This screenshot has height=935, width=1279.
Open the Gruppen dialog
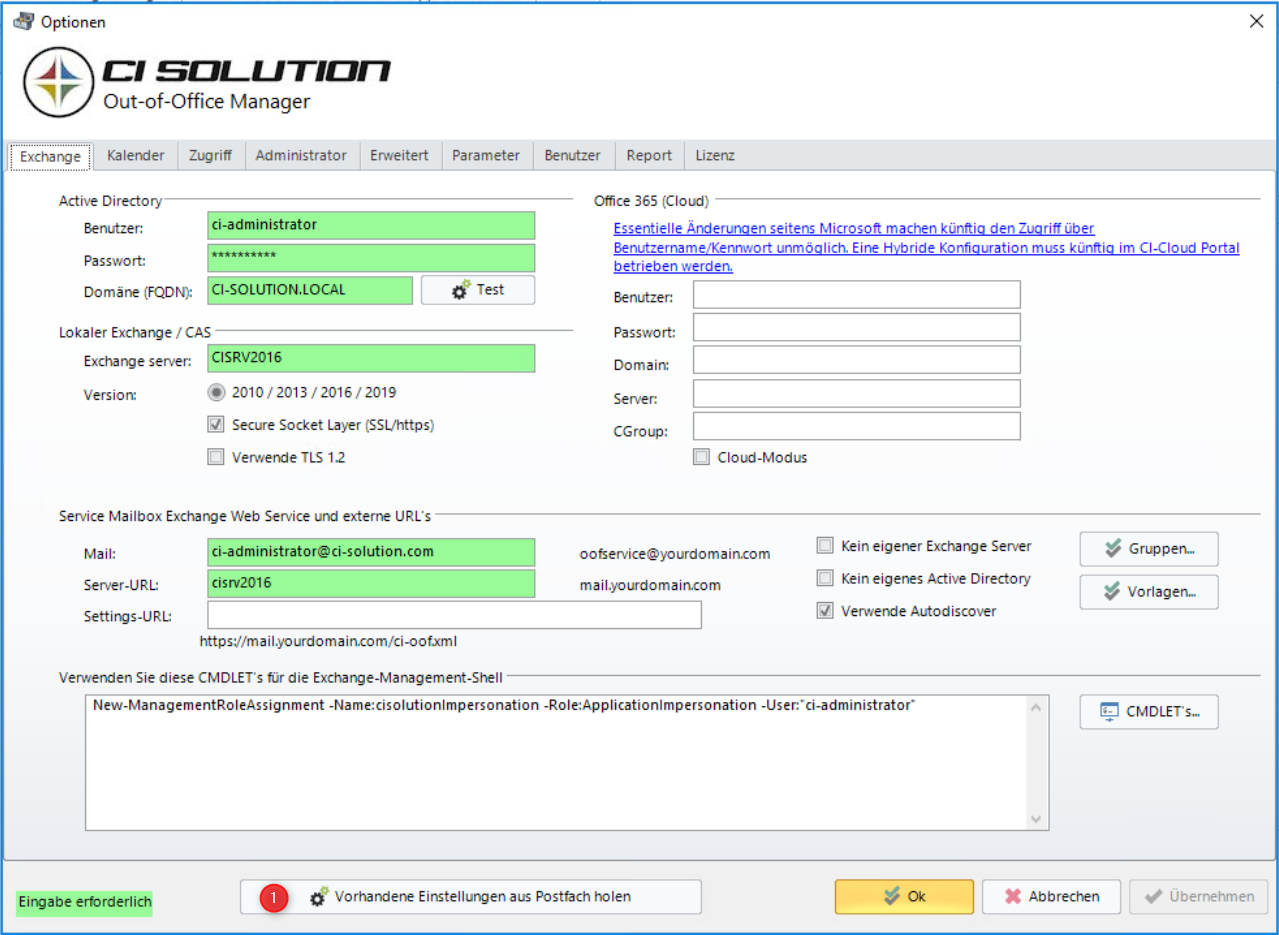[x=1149, y=549]
